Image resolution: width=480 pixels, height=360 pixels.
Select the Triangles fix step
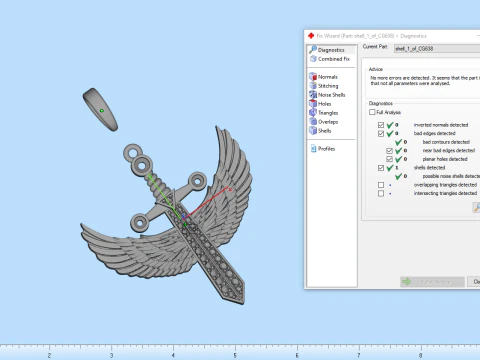324,113
